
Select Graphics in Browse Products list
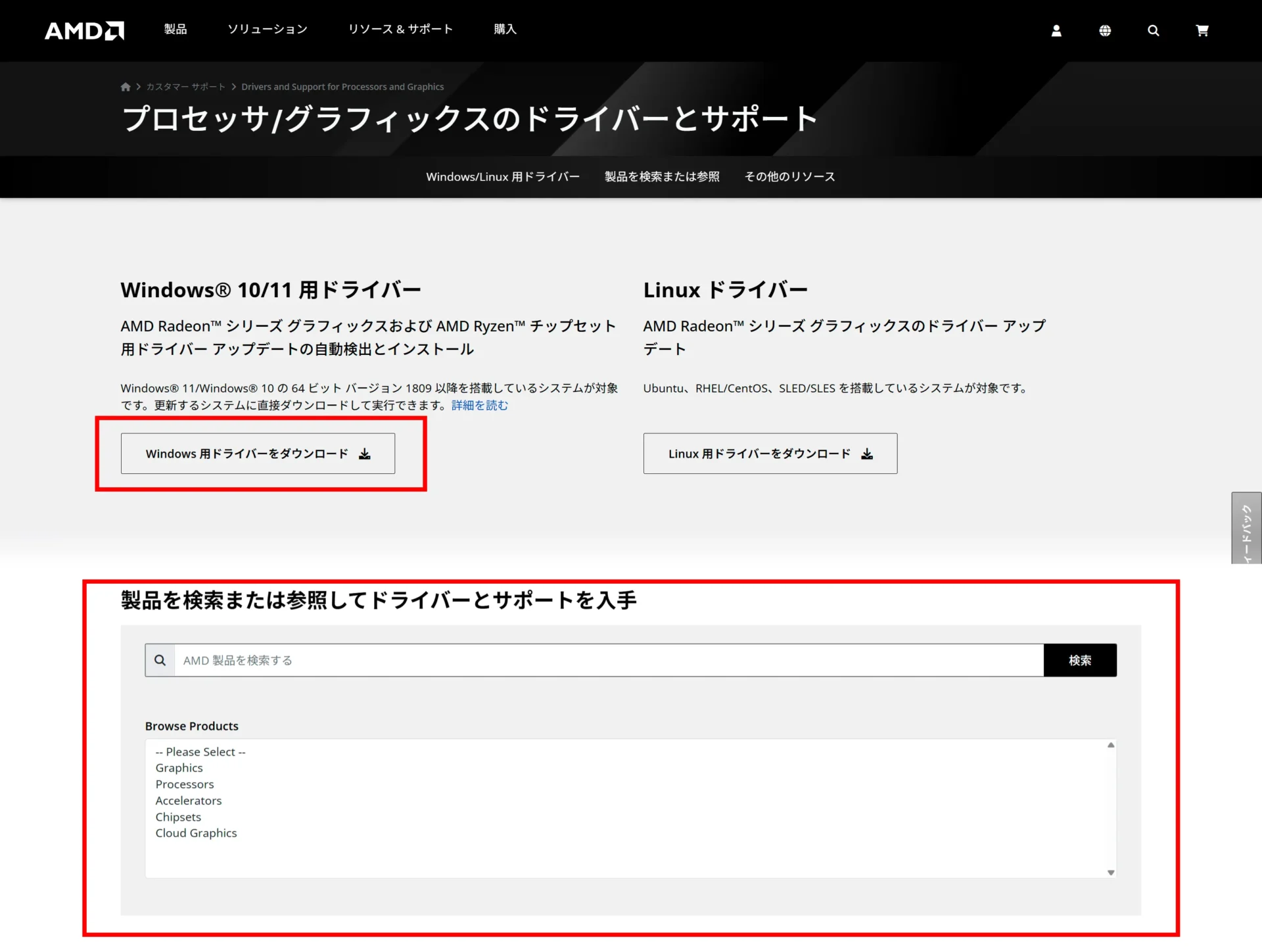click(x=179, y=768)
